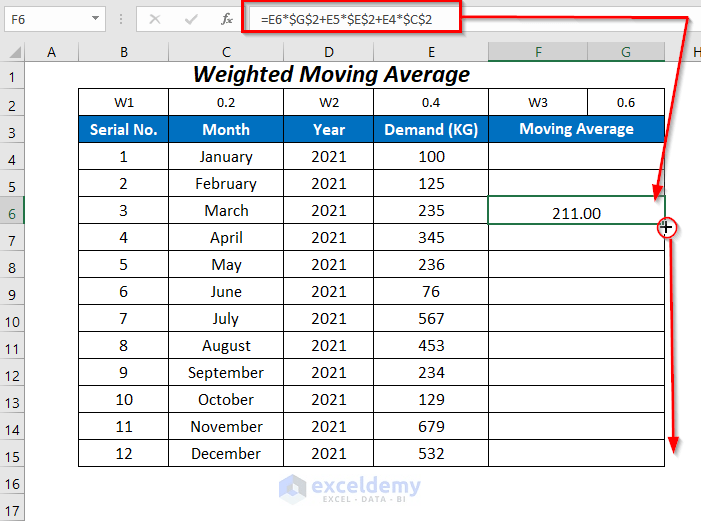Viewport: 701px width, 521px height.
Task: Select the December month cell
Action: 226,453
